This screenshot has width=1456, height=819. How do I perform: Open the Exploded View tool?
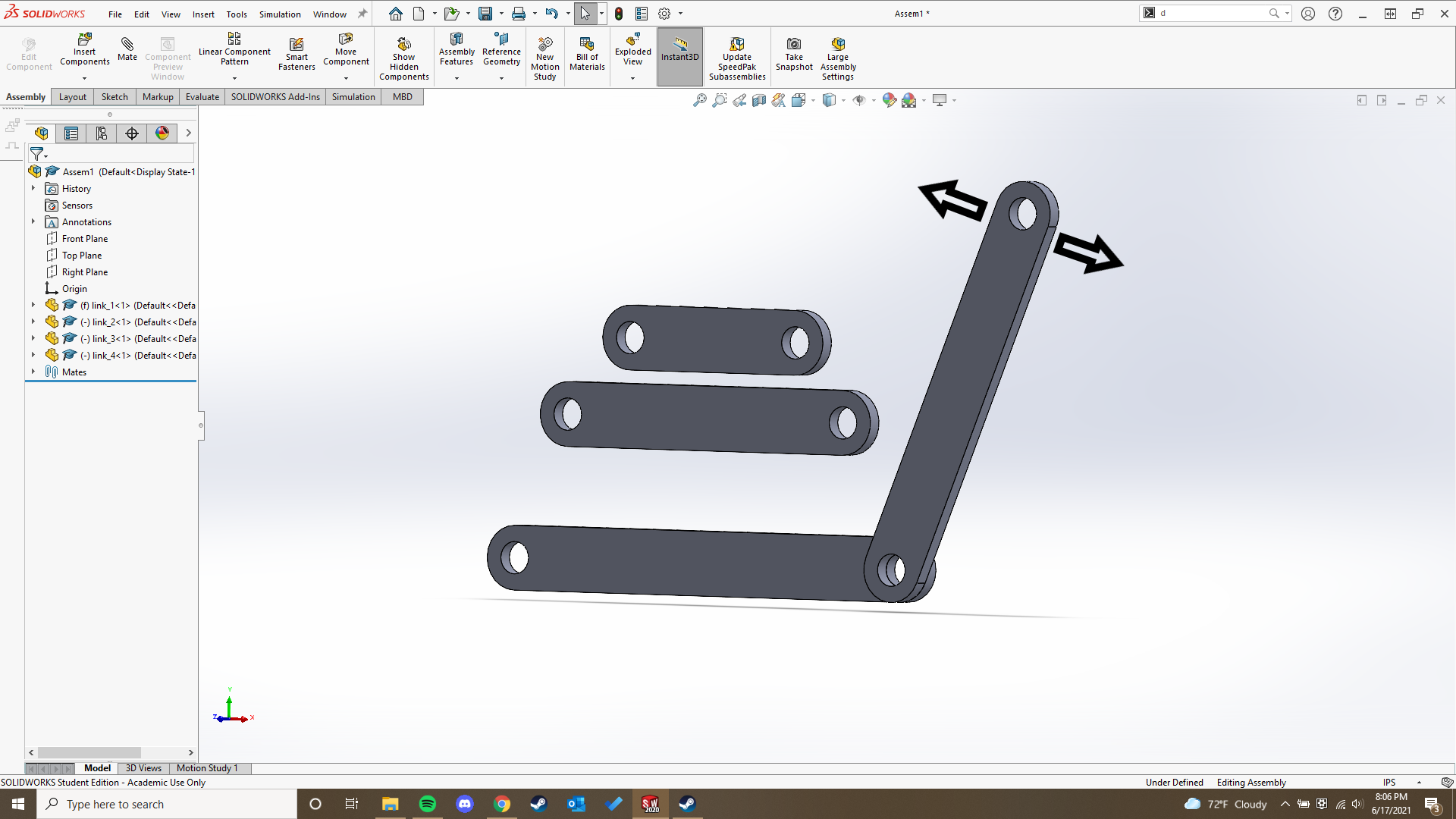click(x=632, y=53)
